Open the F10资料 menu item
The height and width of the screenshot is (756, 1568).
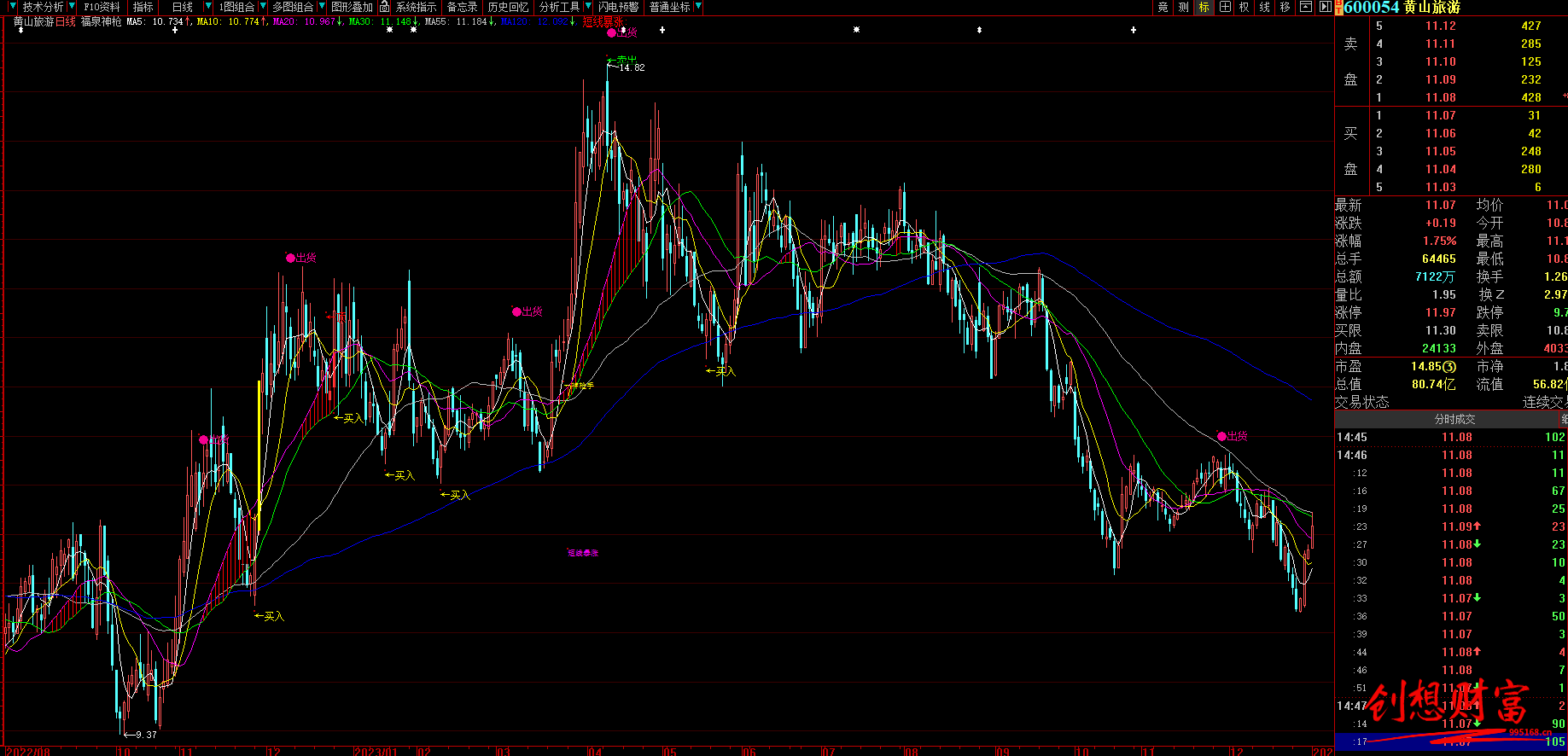tap(102, 7)
